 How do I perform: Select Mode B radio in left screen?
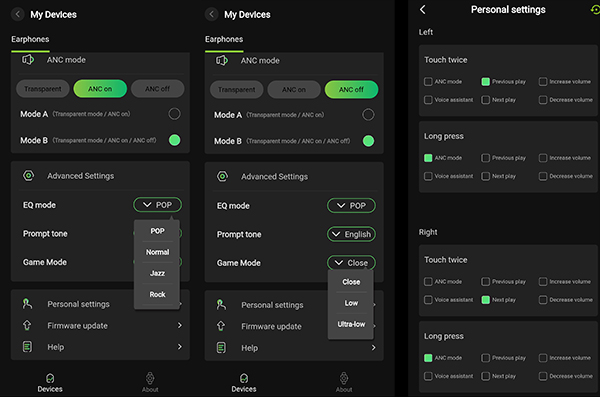tap(174, 140)
